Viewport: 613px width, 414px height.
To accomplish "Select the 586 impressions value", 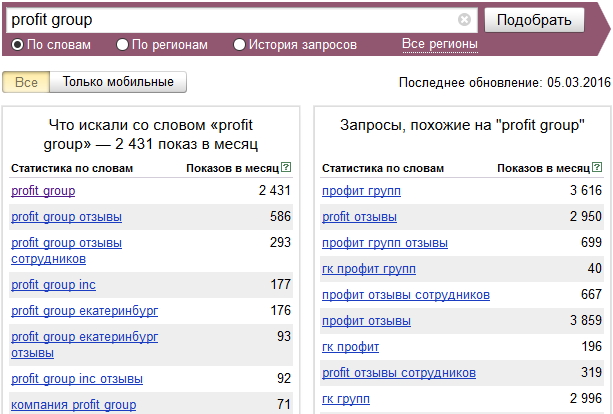I will (280, 216).
